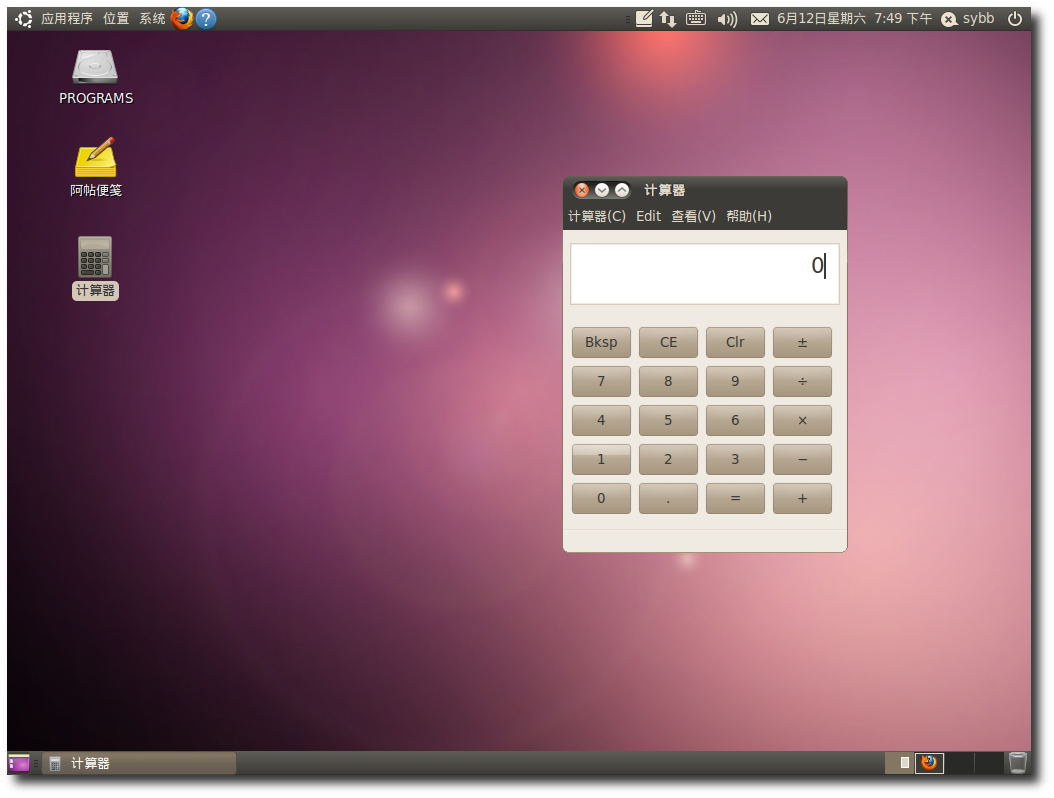Switch to workspace with Firefox icon
The width and height of the screenshot is (1054, 798).
(x=929, y=763)
